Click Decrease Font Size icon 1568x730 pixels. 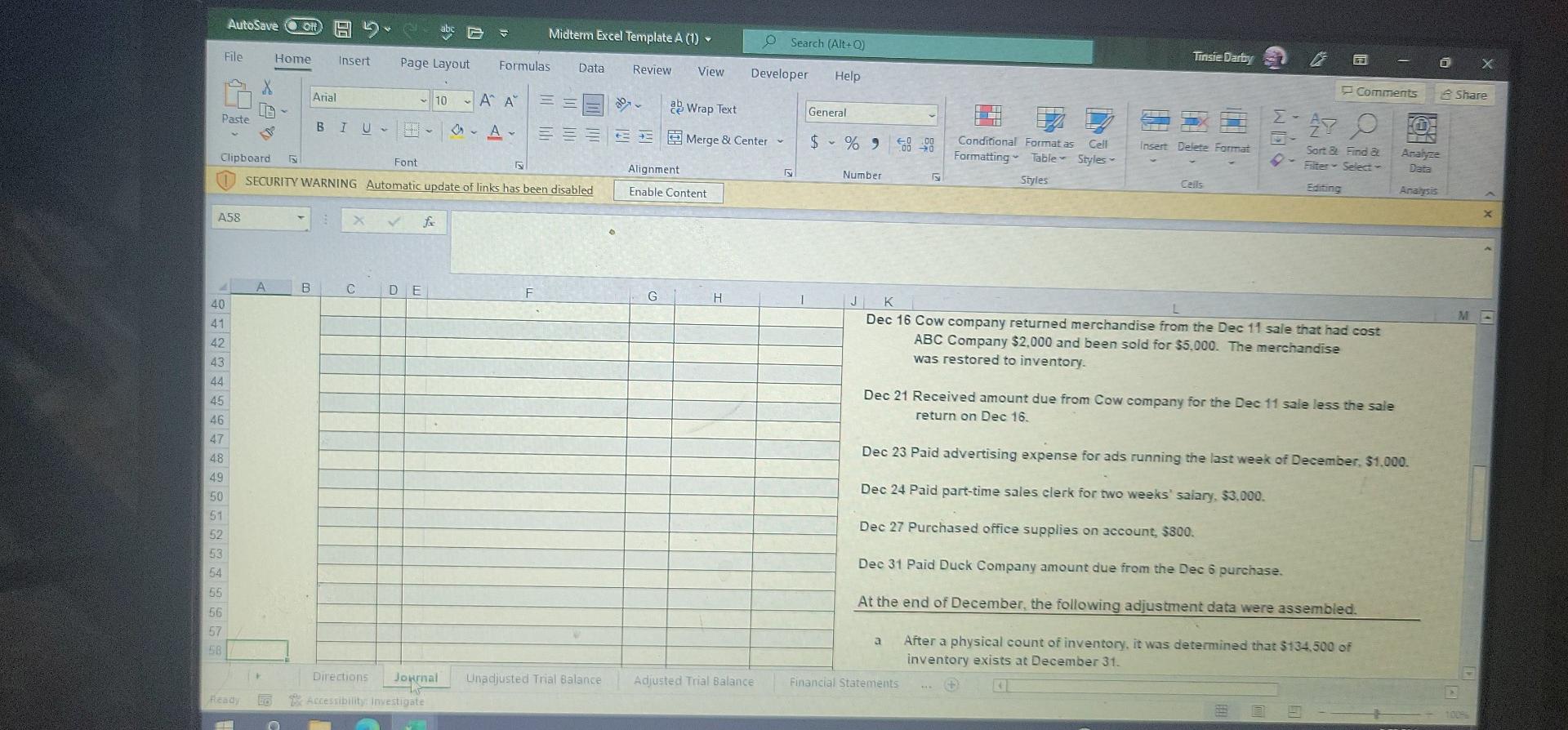click(x=511, y=101)
